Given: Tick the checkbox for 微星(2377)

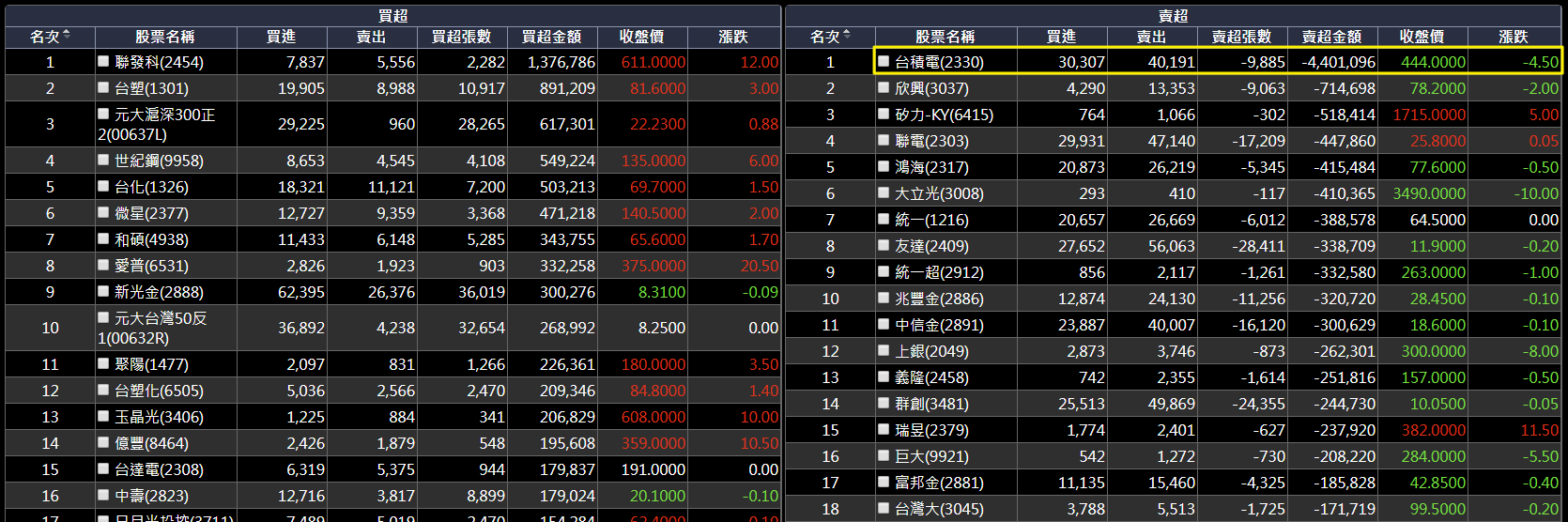Looking at the screenshot, I should (x=103, y=212).
